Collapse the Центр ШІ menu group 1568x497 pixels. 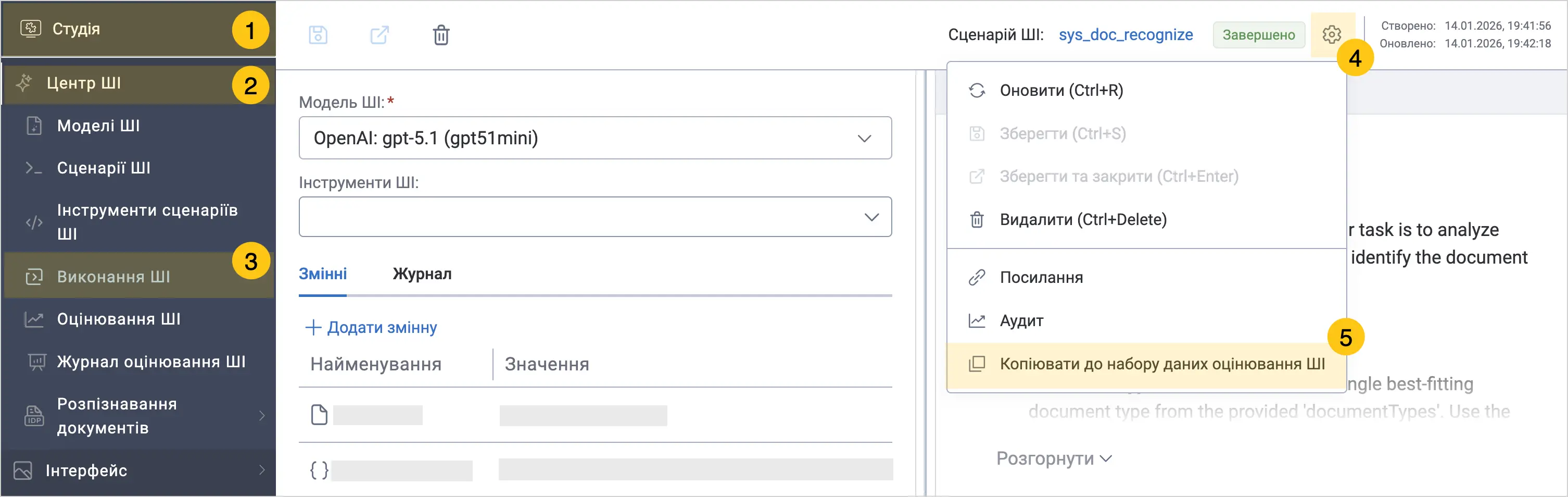point(138,83)
